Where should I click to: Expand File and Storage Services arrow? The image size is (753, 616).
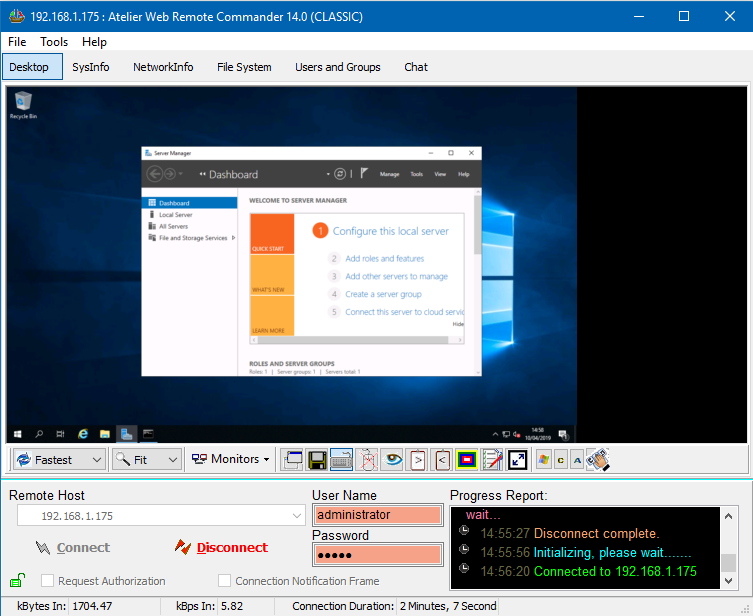point(233,238)
